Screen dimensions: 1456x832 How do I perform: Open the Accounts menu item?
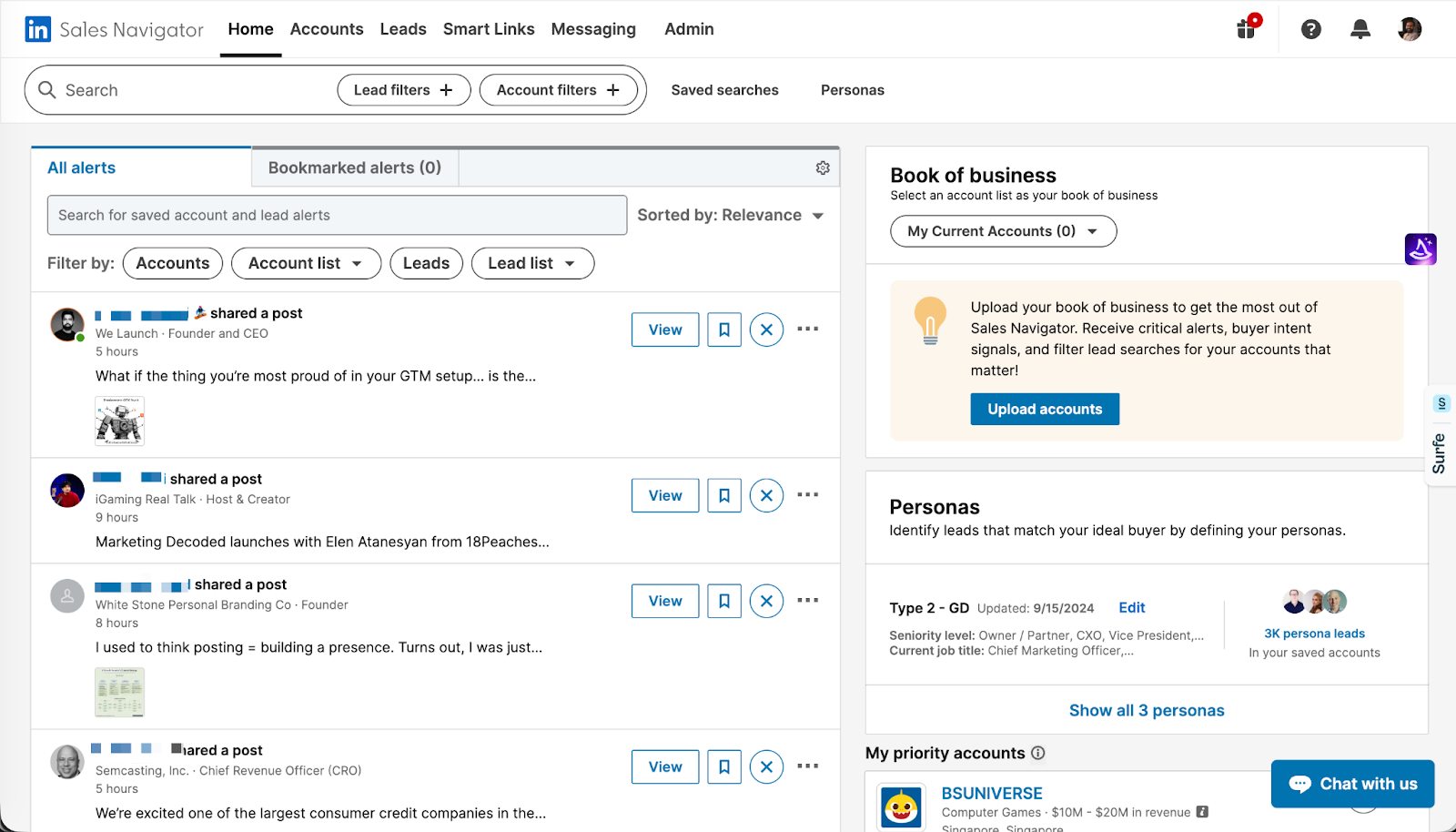[x=327, y=29]
